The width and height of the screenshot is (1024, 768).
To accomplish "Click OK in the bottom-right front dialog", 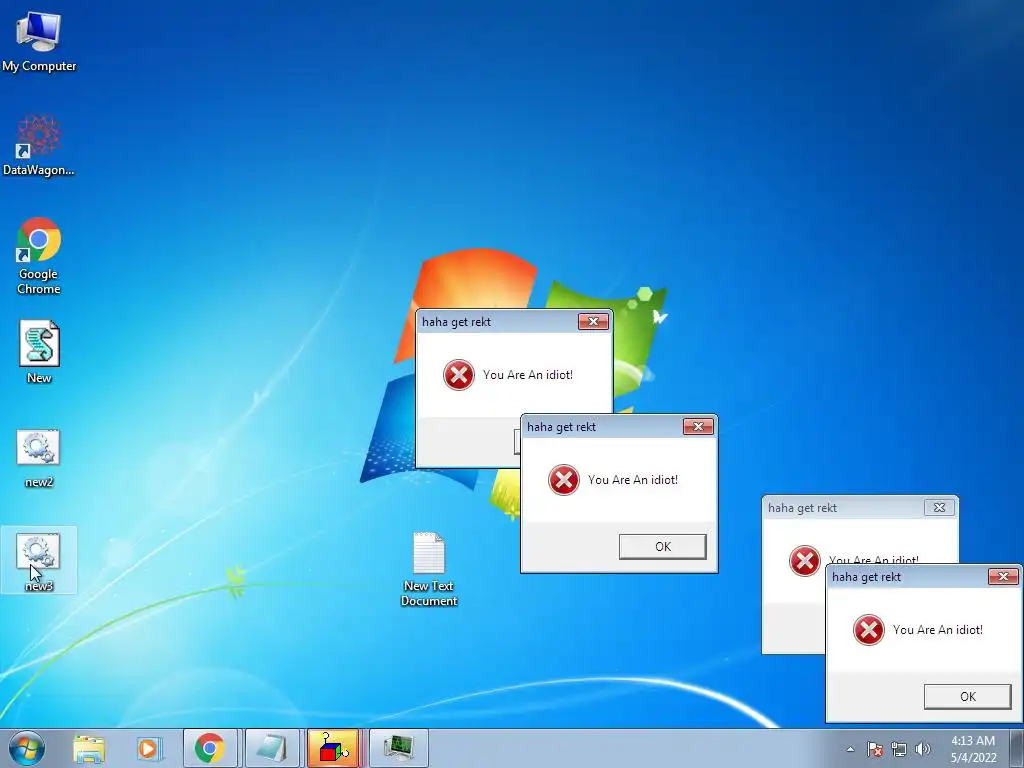I will (968, 697).
